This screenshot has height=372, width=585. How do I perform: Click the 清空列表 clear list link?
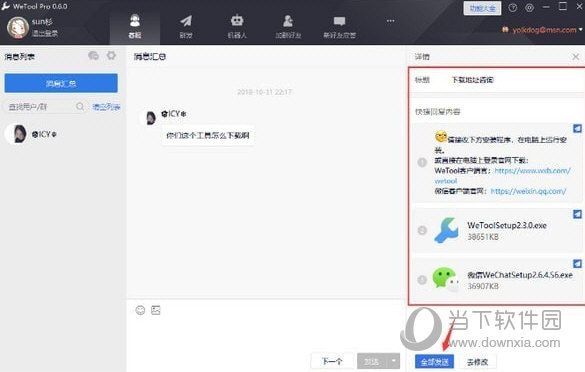(x=106, y=107)
